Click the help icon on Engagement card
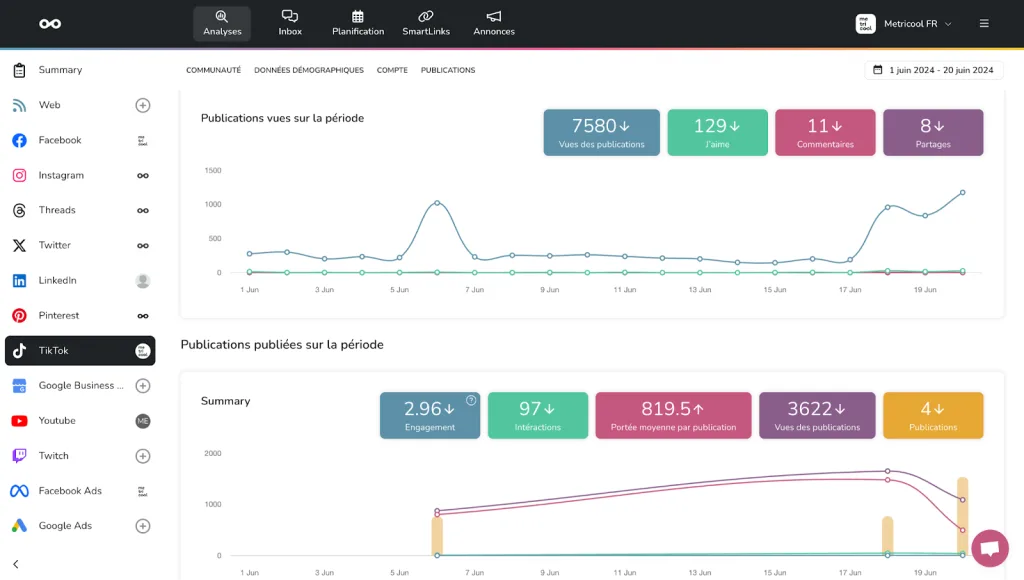The height and width of the screenshot is (580, 1024). [x=471, y=400]
